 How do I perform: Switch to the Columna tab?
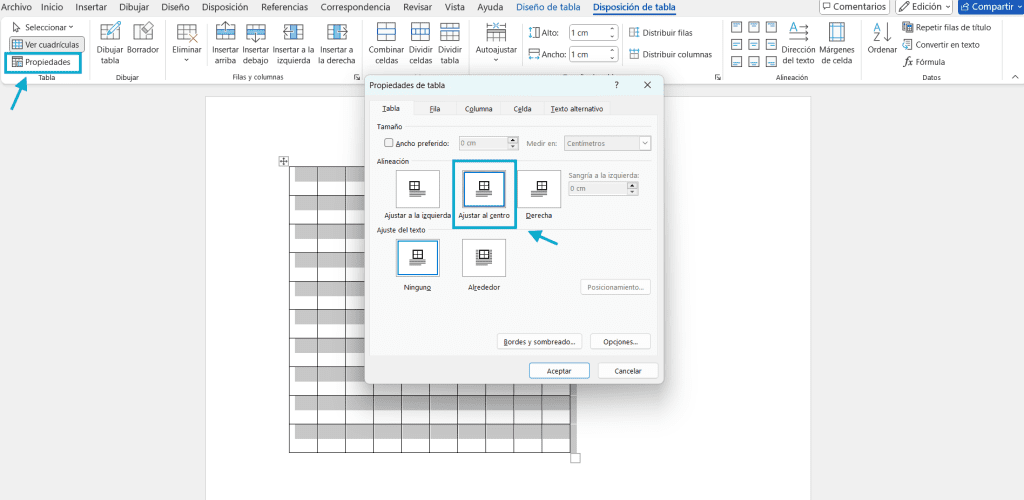click(x=478, y=109)
